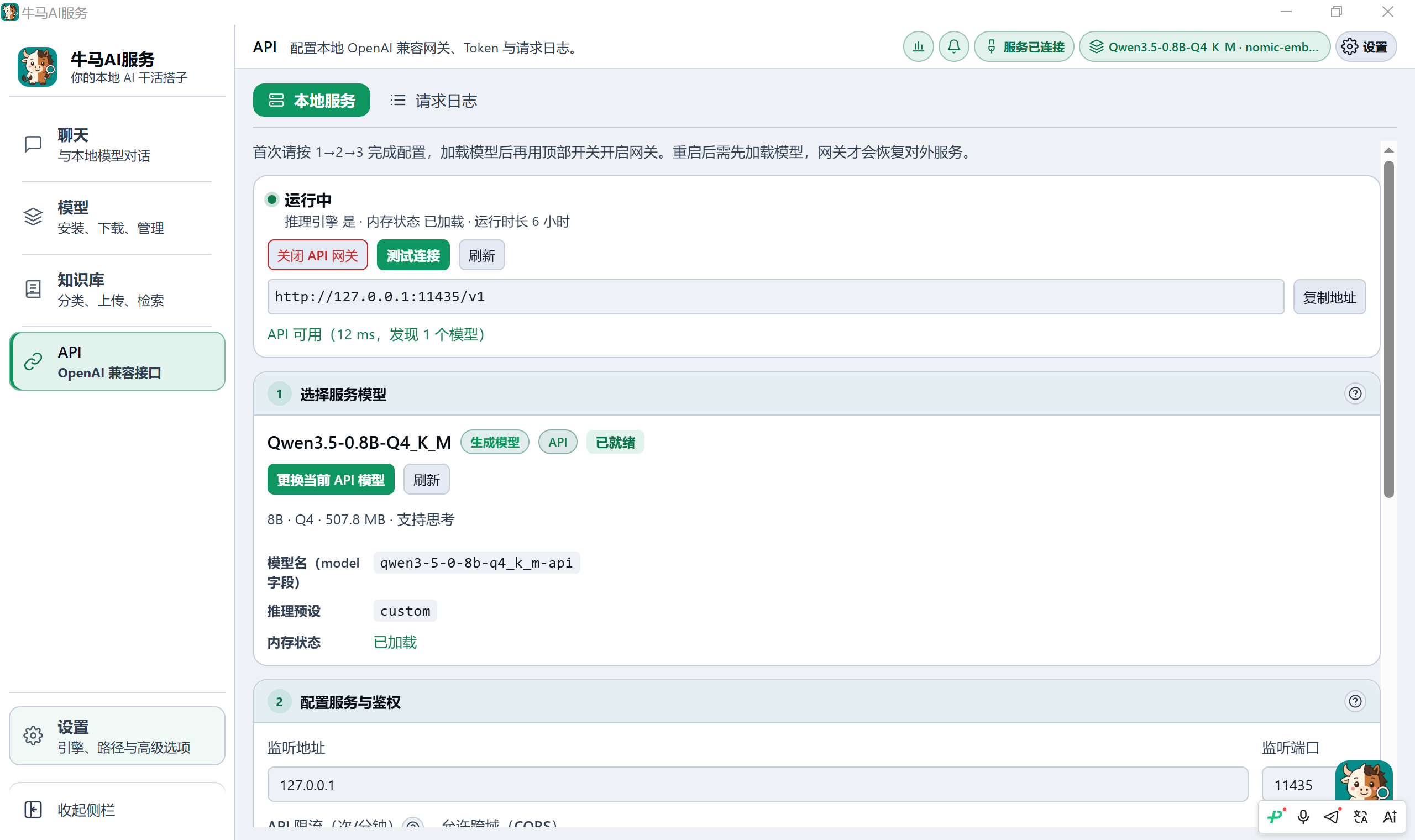
Task: Collapse sidebar with 收起侧栏
Action: [117, 810]
